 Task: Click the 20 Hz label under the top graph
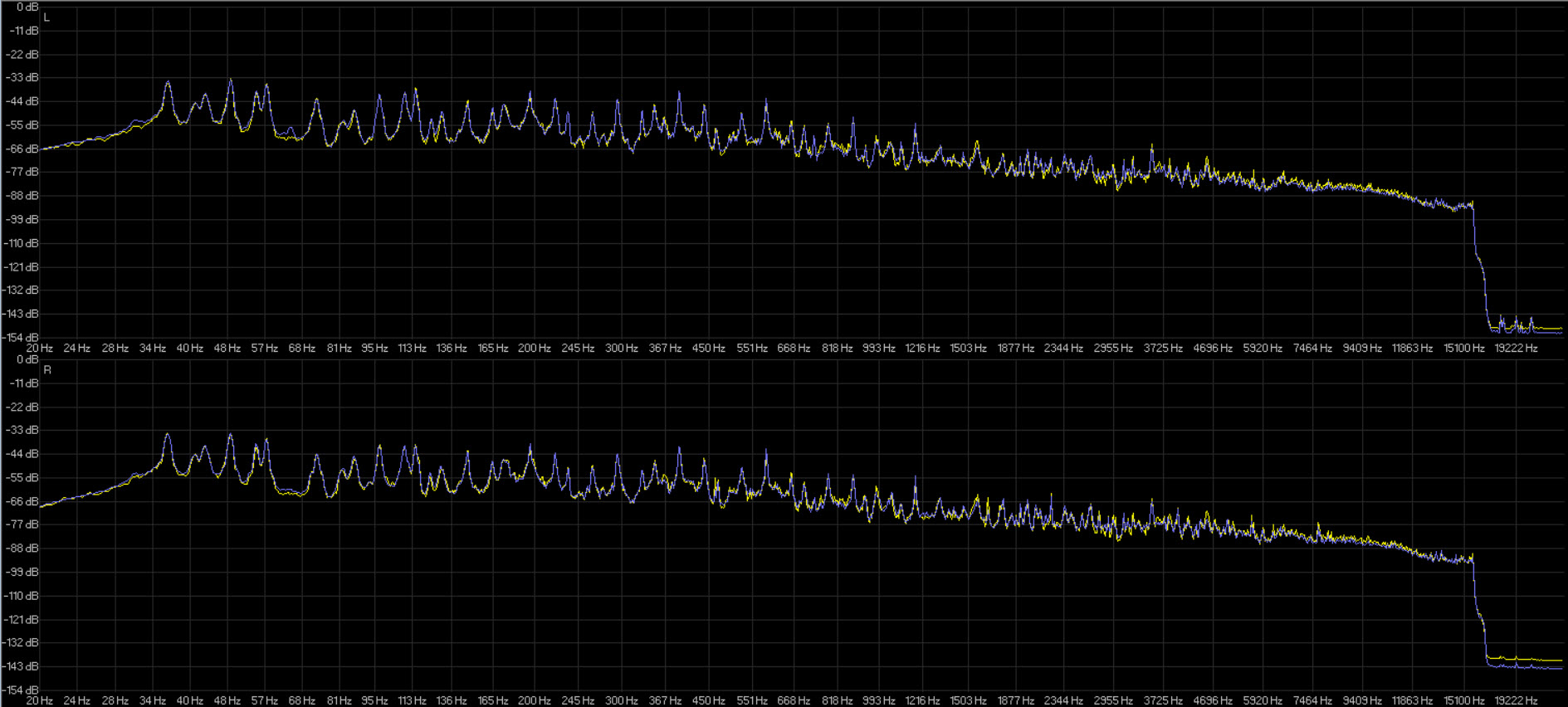click(39, 349)
